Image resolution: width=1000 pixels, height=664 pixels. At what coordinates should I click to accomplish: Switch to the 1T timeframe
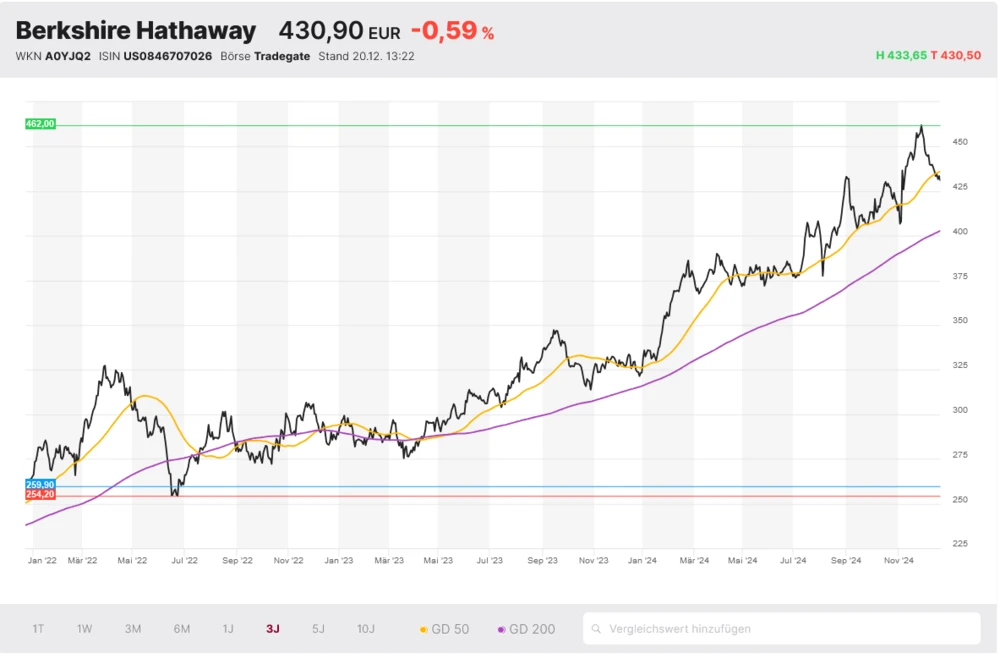(x=38, y=629)
